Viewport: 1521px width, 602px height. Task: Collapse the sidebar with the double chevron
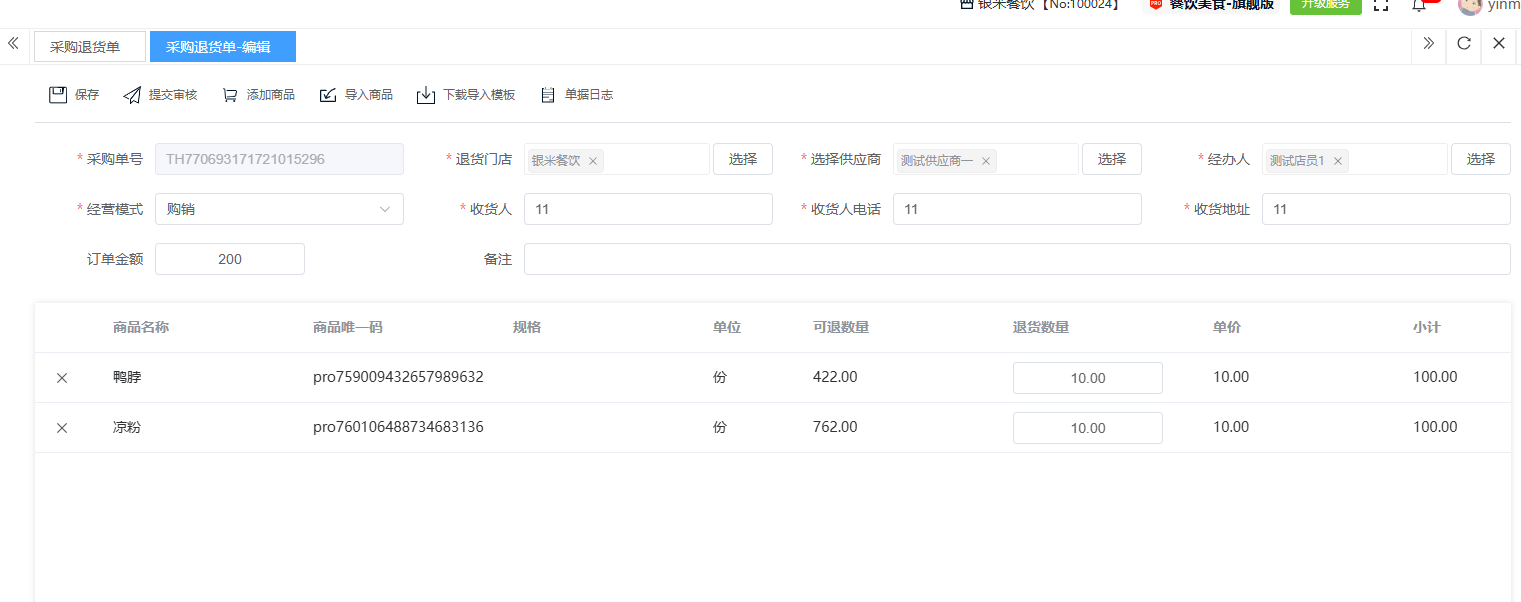(x=13, y=43)
